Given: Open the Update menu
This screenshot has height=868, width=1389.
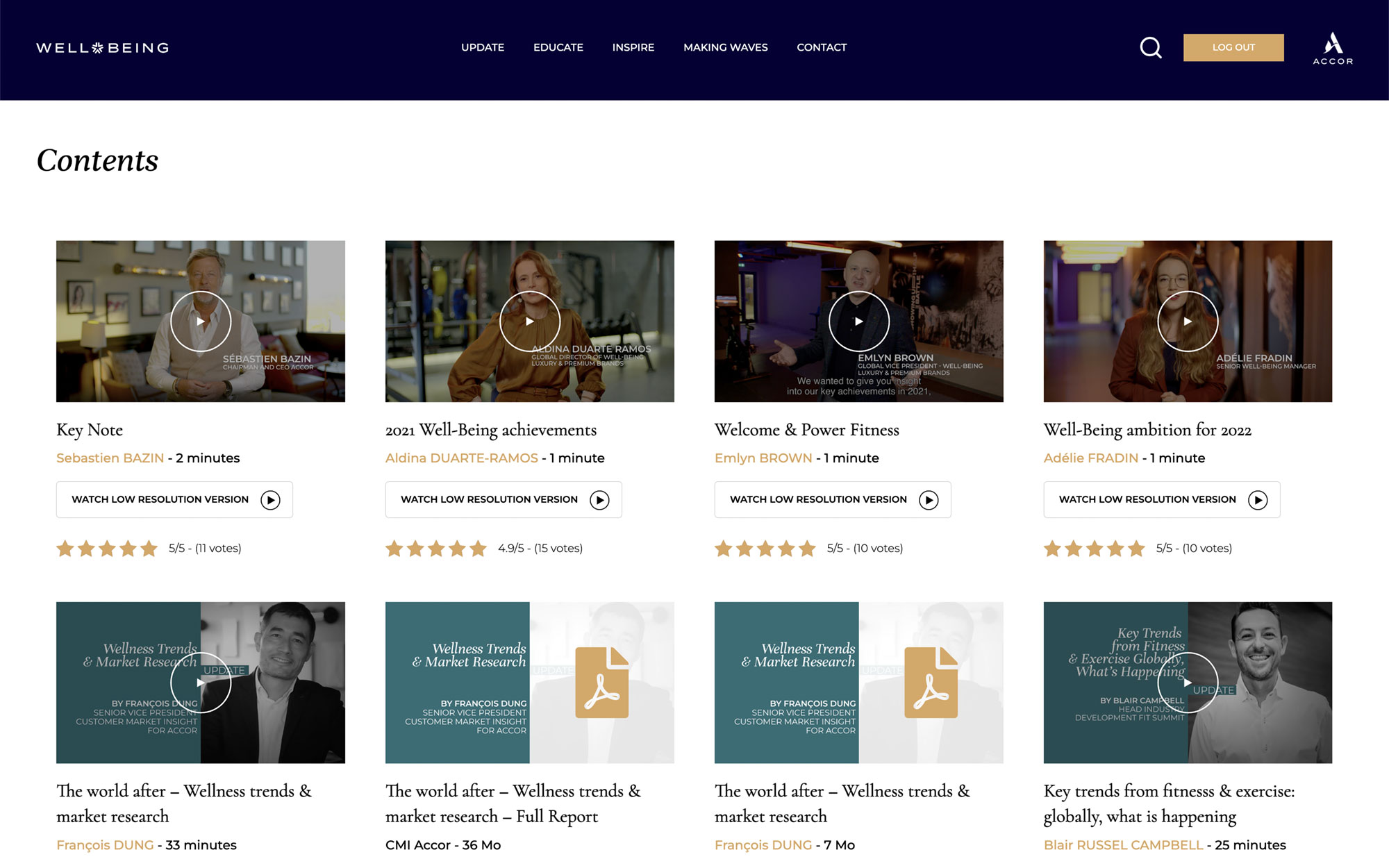Looking at the screenshot, I should pyautogui.click(x=483, y=47).
